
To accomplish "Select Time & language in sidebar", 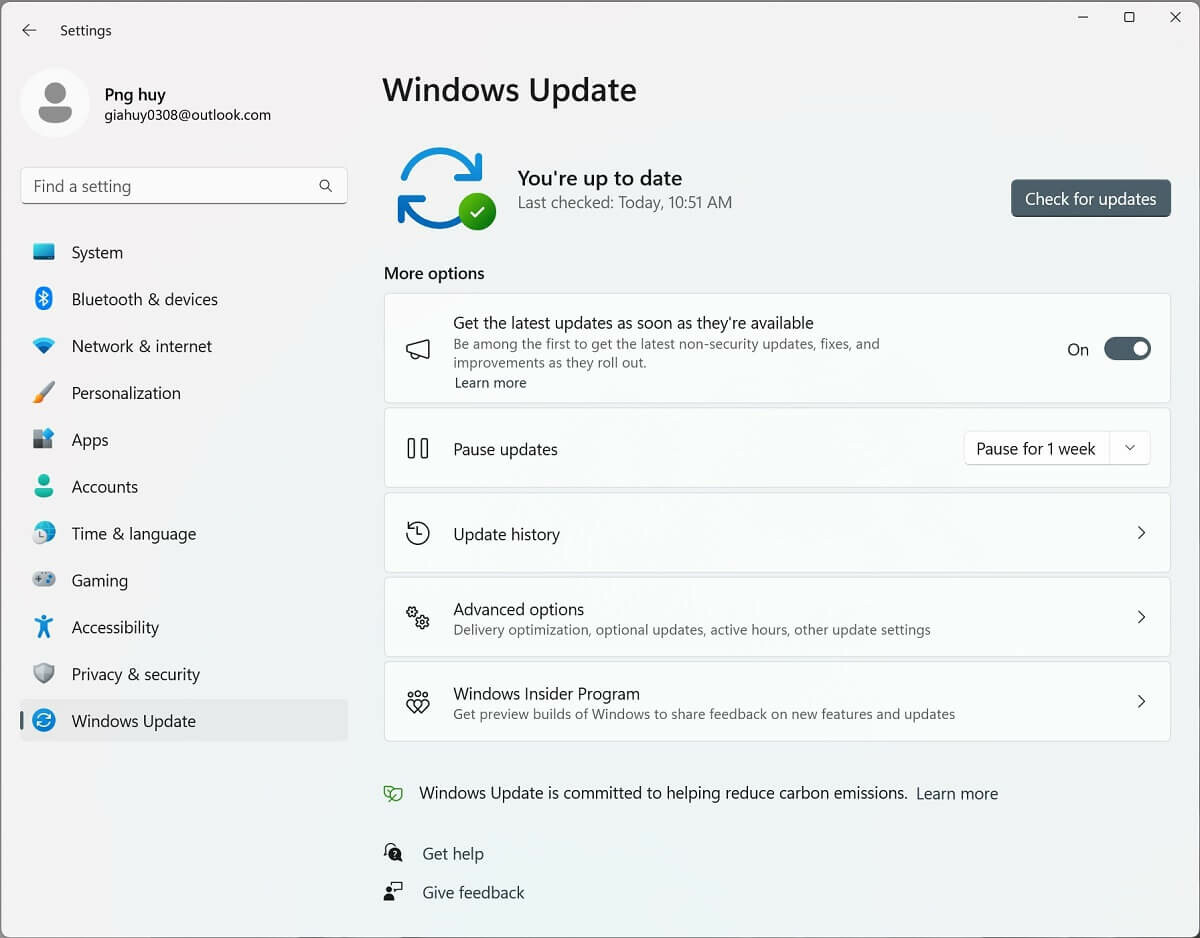I will coord(133,534).
